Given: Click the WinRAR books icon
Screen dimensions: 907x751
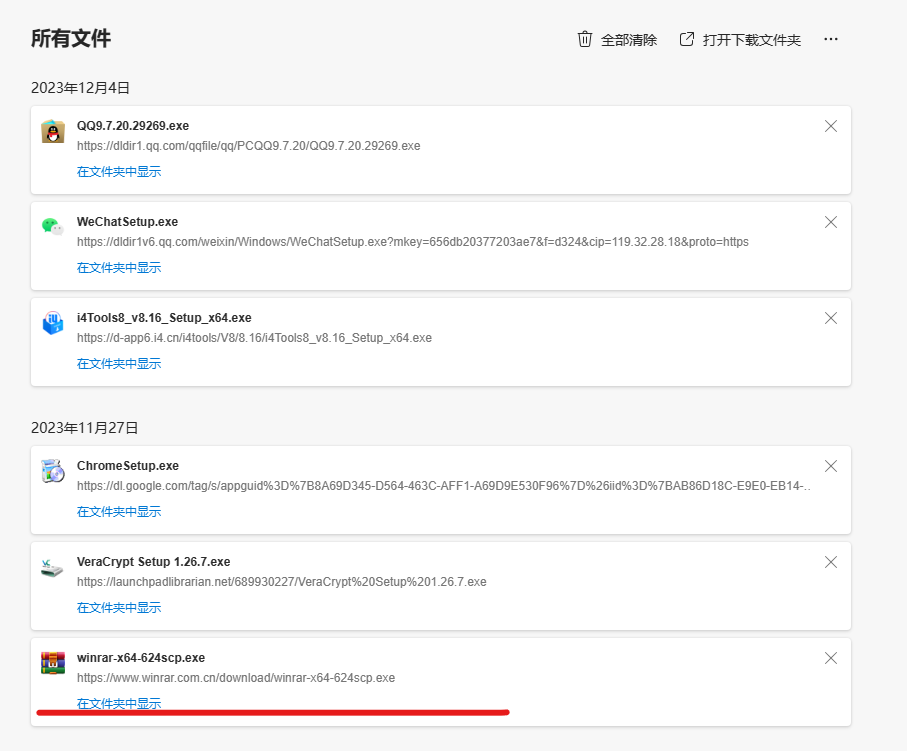Looking at the screenshot, I should tap(53, 663).
